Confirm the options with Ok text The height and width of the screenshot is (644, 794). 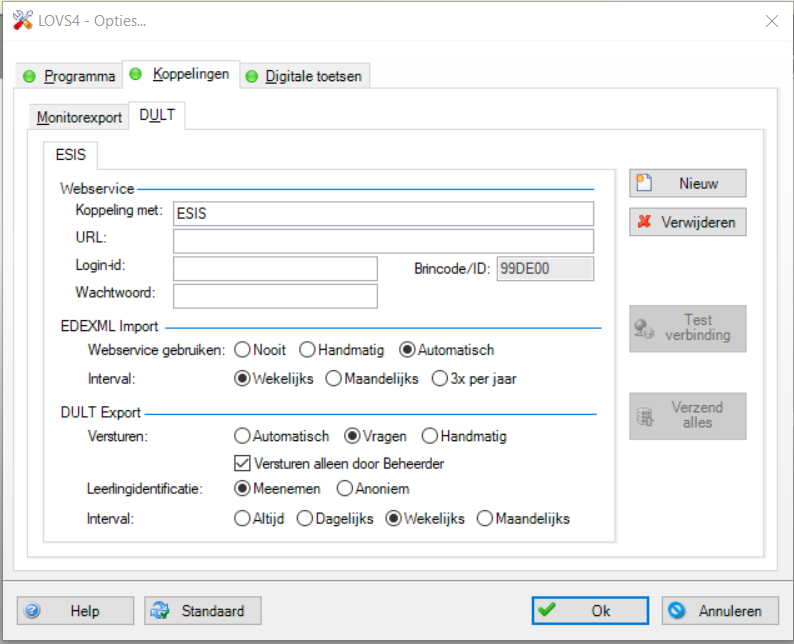[x=601, y=611]
